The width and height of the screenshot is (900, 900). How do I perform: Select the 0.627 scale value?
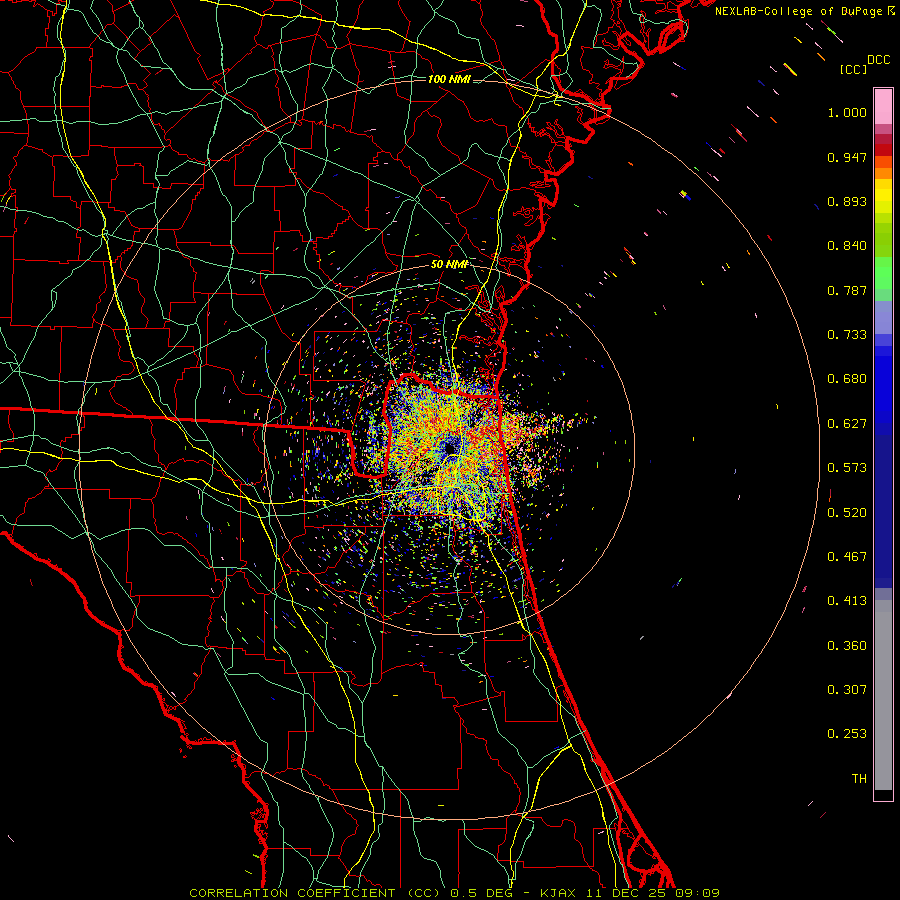pos(847,424)
